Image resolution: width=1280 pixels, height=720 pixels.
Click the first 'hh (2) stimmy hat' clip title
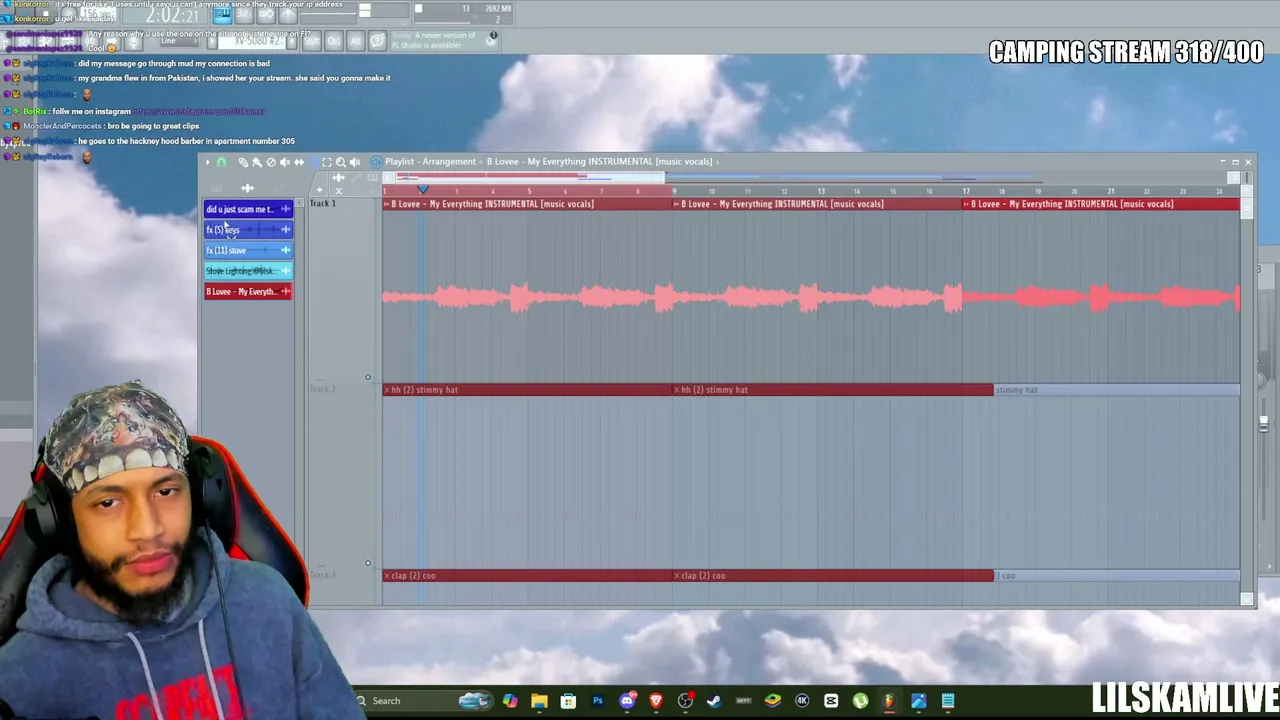point(424,390)
